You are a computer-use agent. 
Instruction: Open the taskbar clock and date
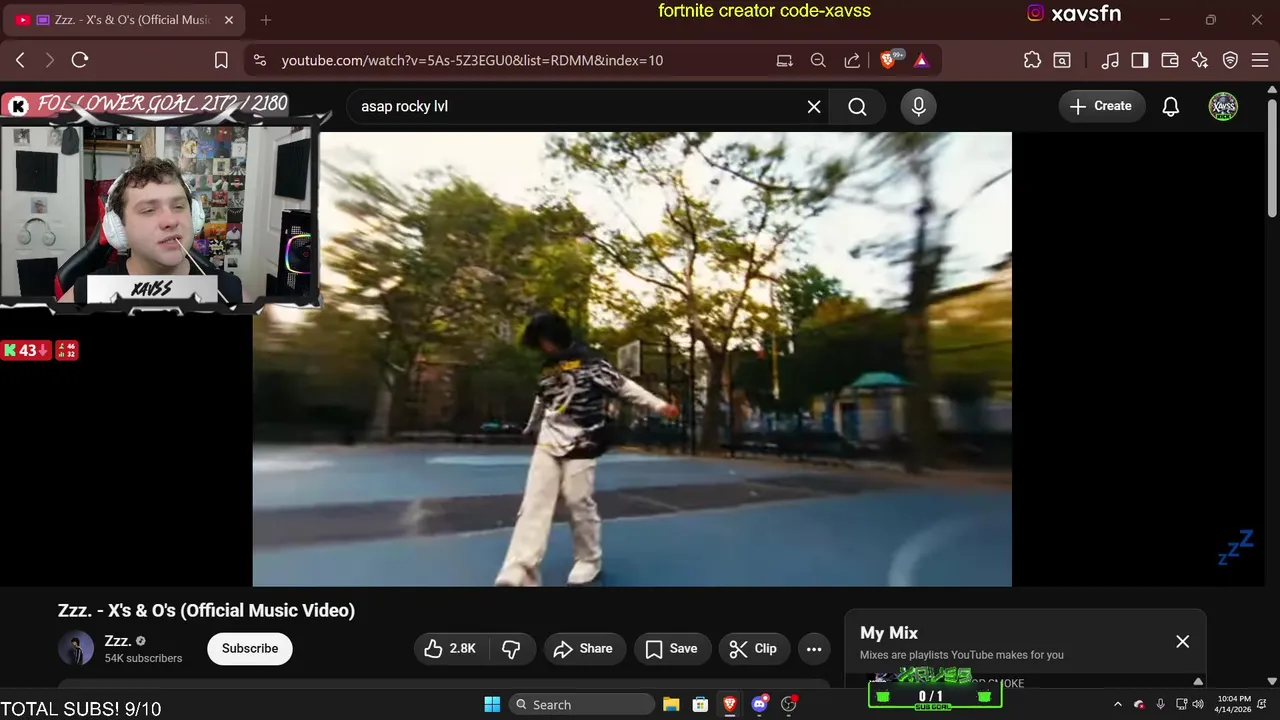(1234, 704)
